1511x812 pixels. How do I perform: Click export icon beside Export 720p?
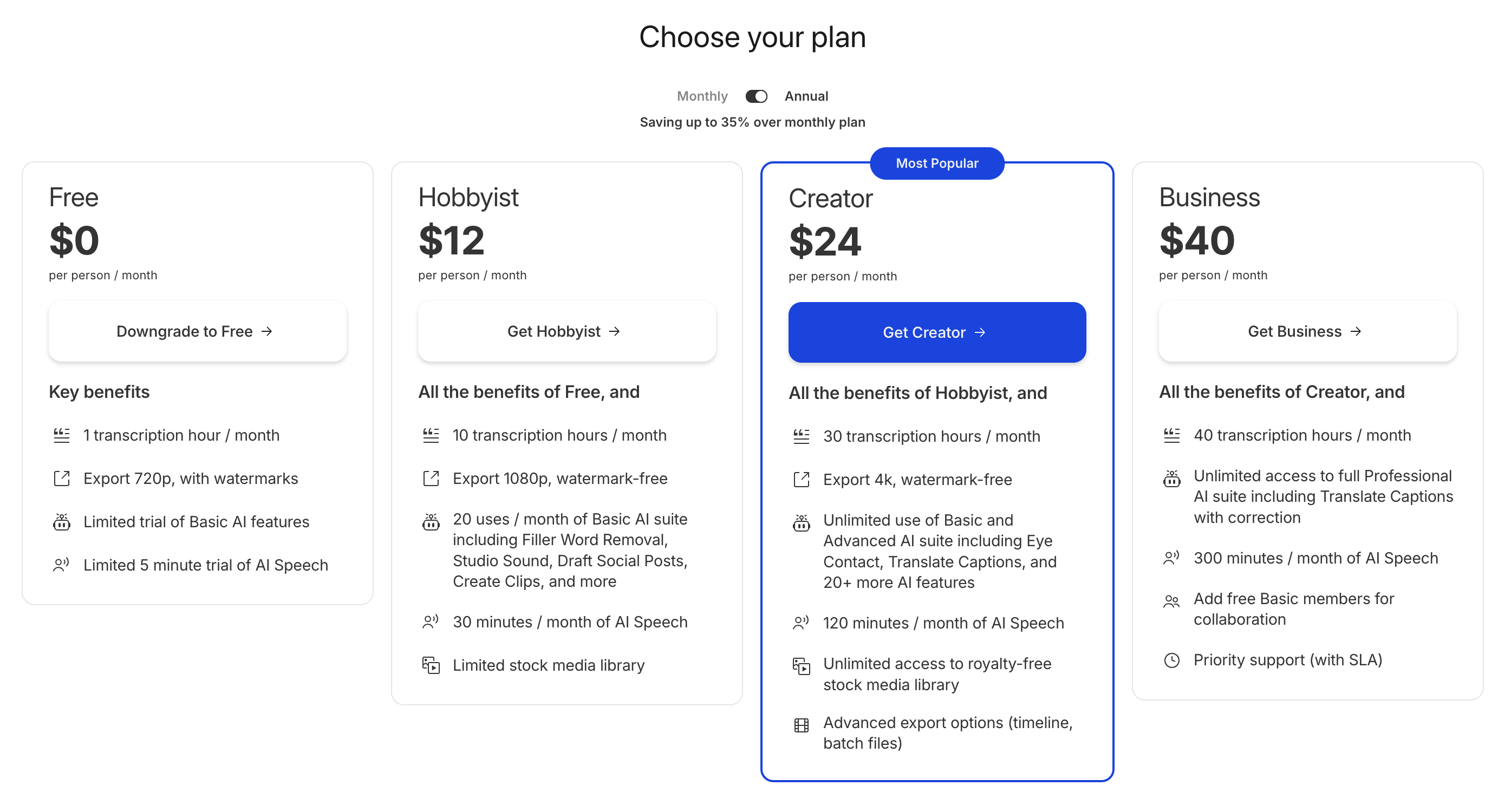pyautogui.click(x=62, y=479)
